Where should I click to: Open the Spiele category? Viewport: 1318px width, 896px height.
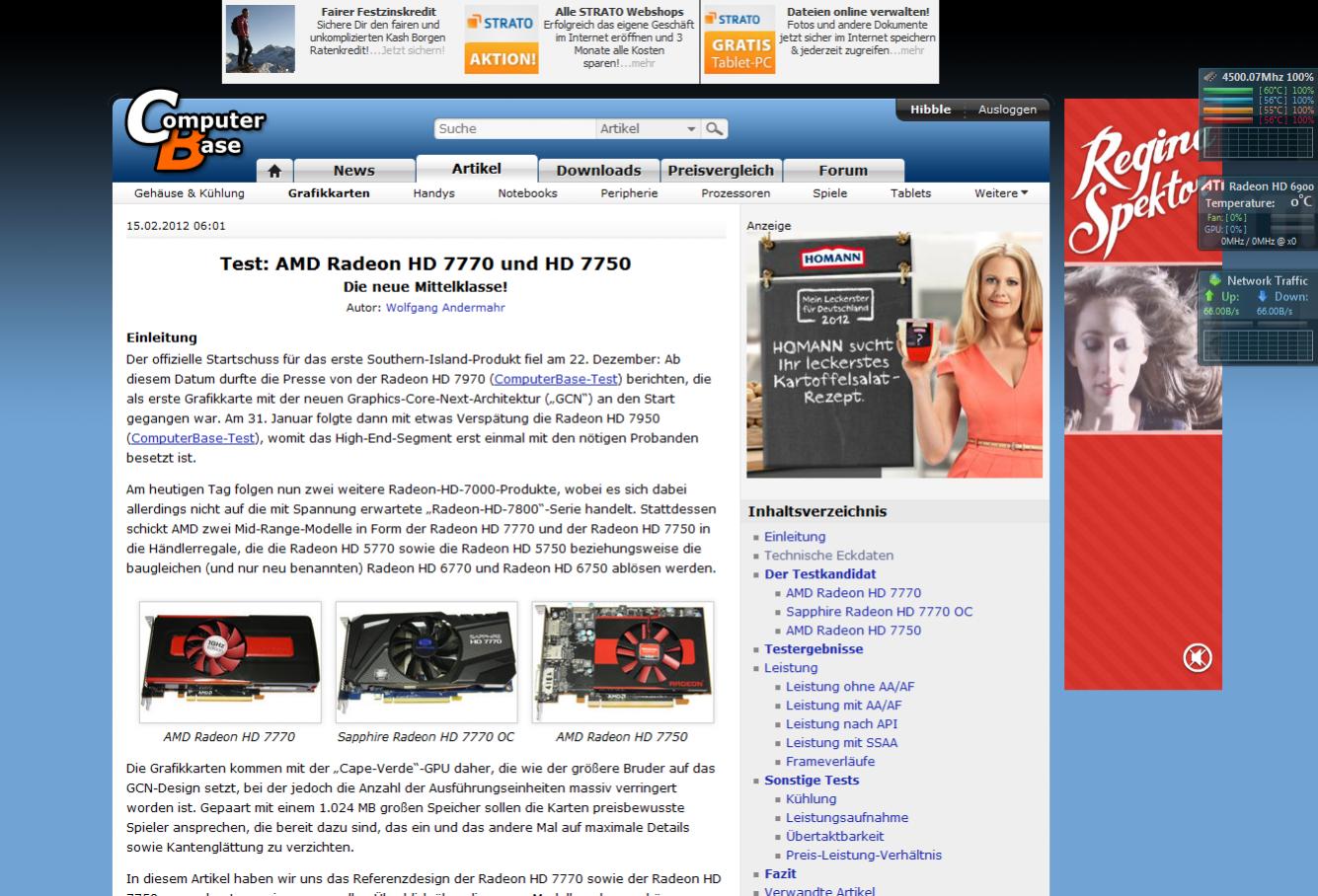coord(830,193)
